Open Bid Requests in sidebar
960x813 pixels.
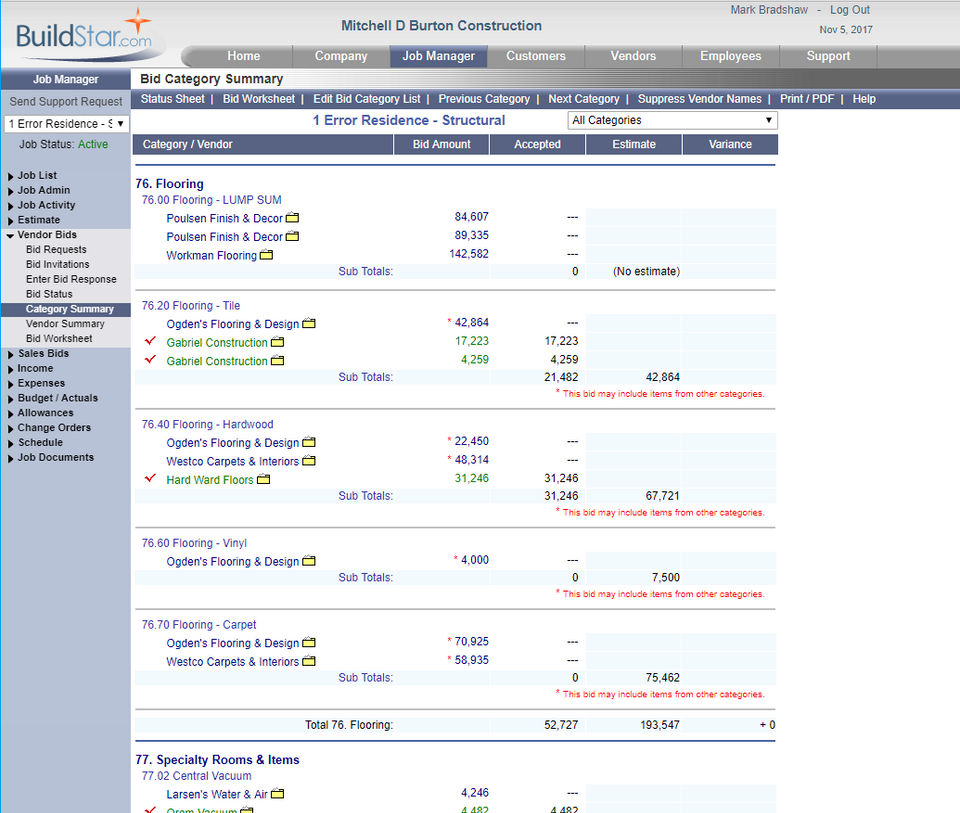click(56, 249)
